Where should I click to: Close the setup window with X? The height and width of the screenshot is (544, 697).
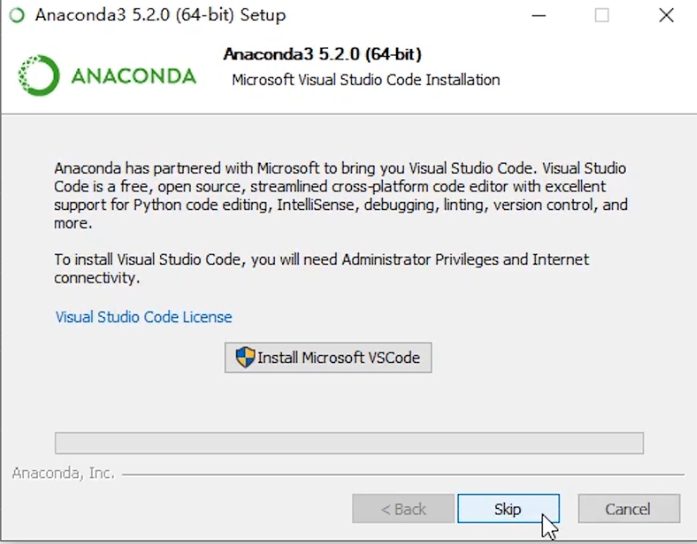(666, 16)
